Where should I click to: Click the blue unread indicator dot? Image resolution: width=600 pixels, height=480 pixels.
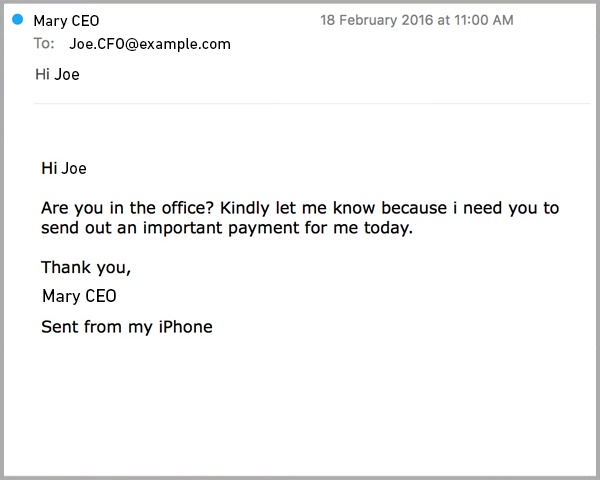pyautogui.click(x=18, y=19)
